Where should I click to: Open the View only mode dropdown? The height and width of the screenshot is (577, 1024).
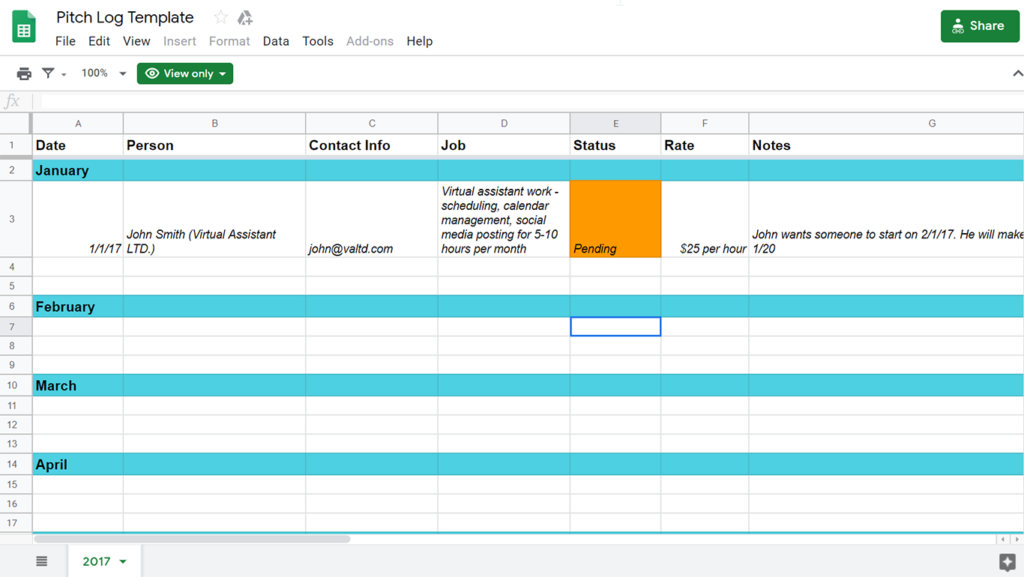[185, 74]
